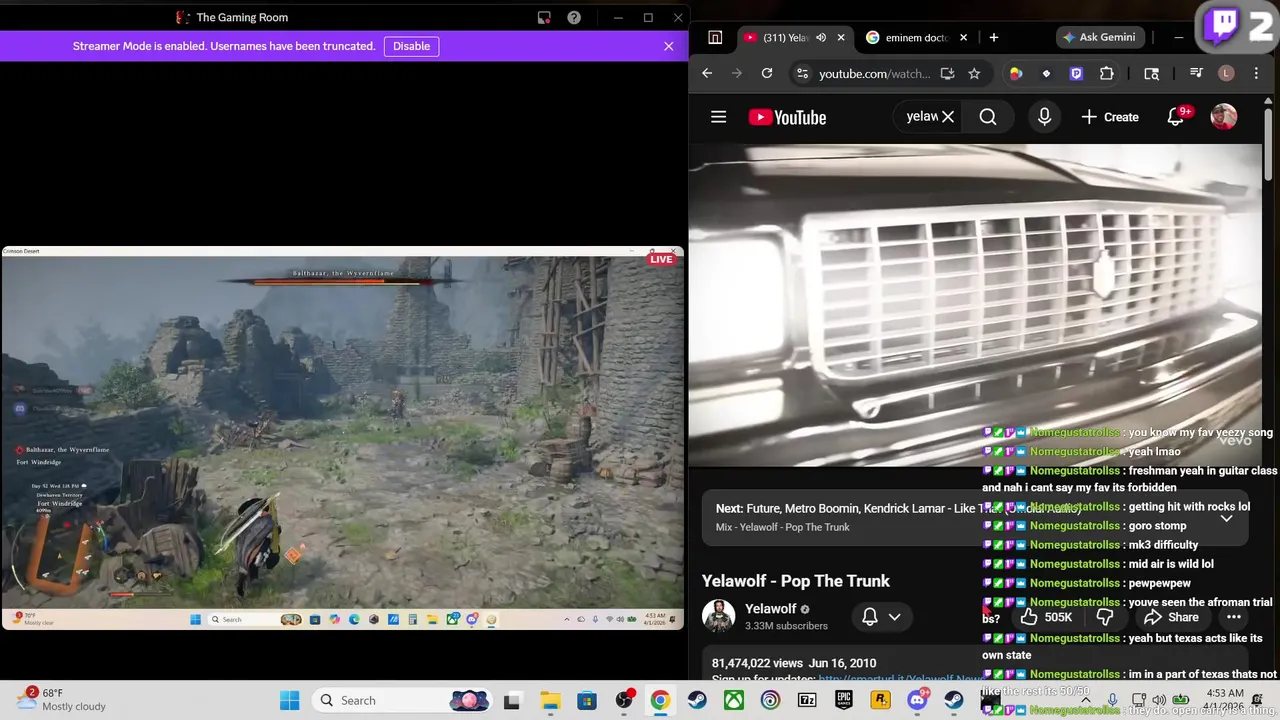Open more actions for the video

[x=1233, y=617]
